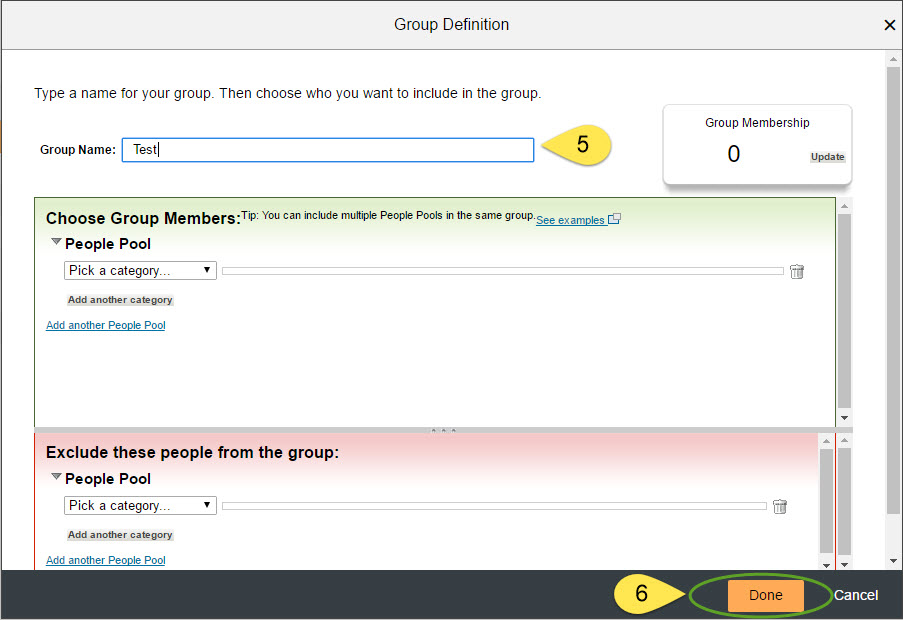Click the empty value field beside the Choose Group Members category dropdown

click(x=503, y=271)
